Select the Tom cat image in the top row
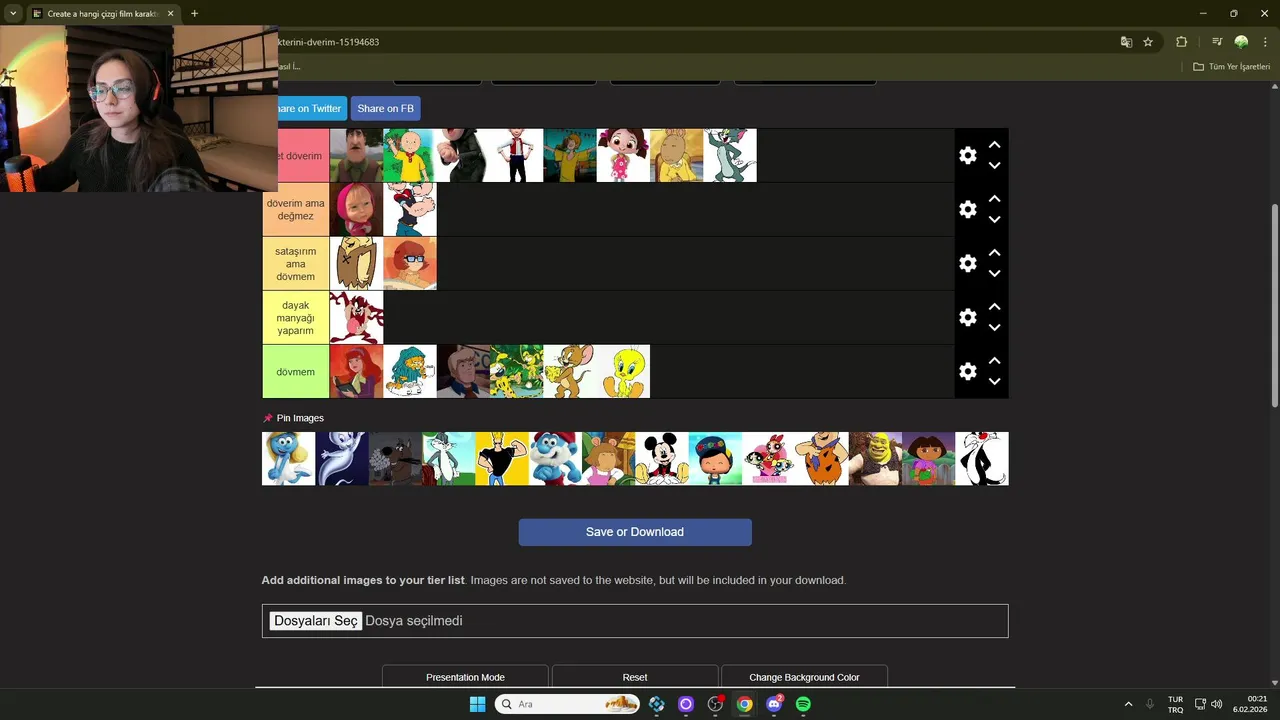 [x=730, y=155]
